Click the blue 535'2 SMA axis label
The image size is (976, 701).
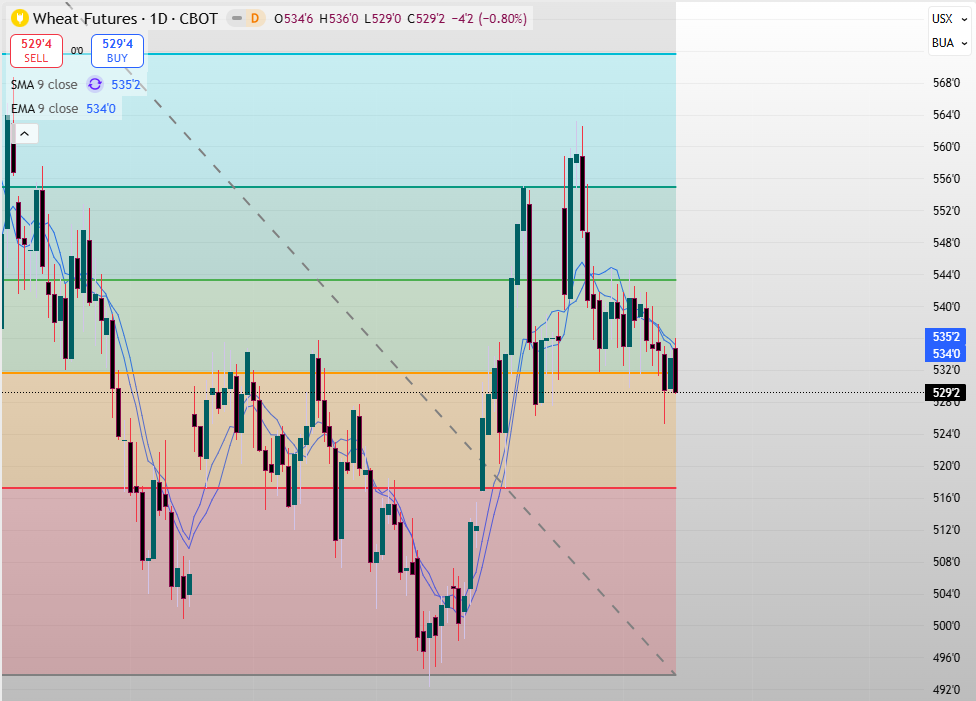[x=946, y=338]
